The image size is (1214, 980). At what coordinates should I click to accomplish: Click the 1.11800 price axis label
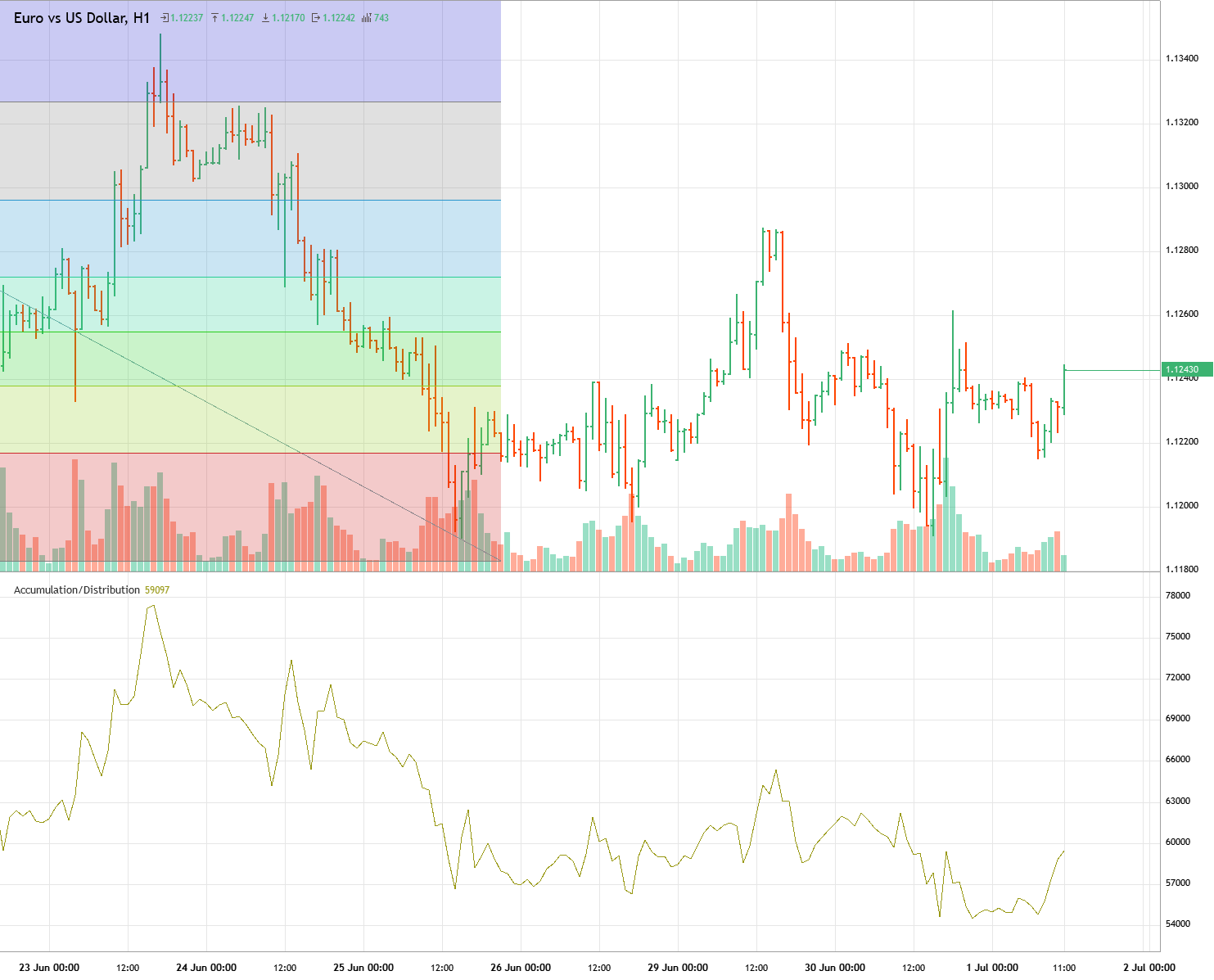click(1182, 570)
